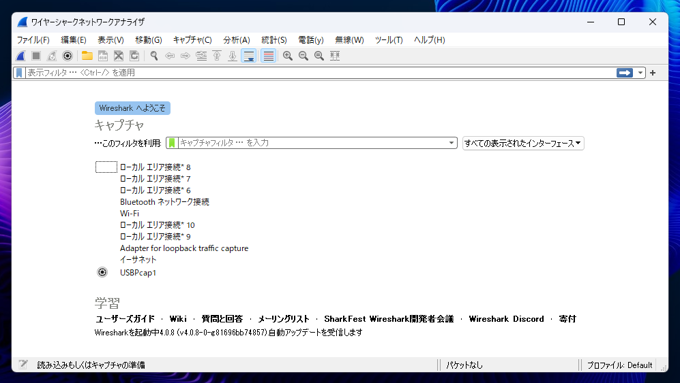Open the Wireshark Discord link

(x=506, y=319)
